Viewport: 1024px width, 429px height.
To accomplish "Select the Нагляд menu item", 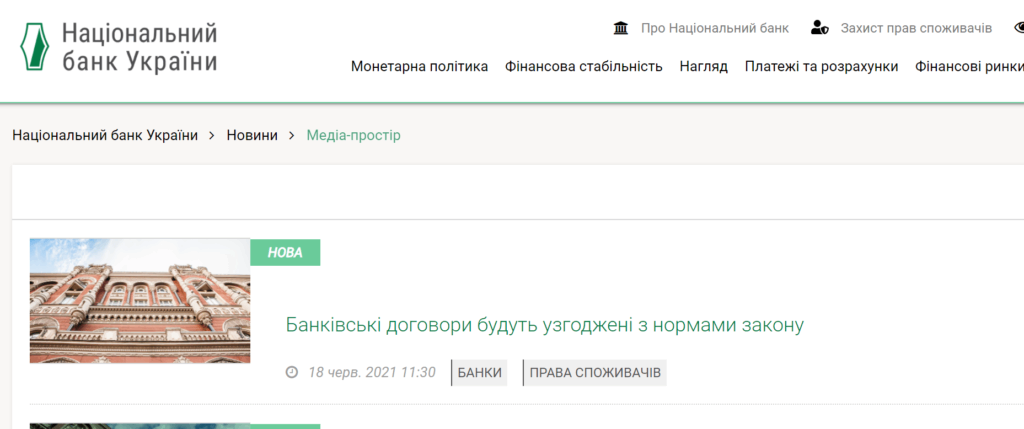I will [703, 67].
